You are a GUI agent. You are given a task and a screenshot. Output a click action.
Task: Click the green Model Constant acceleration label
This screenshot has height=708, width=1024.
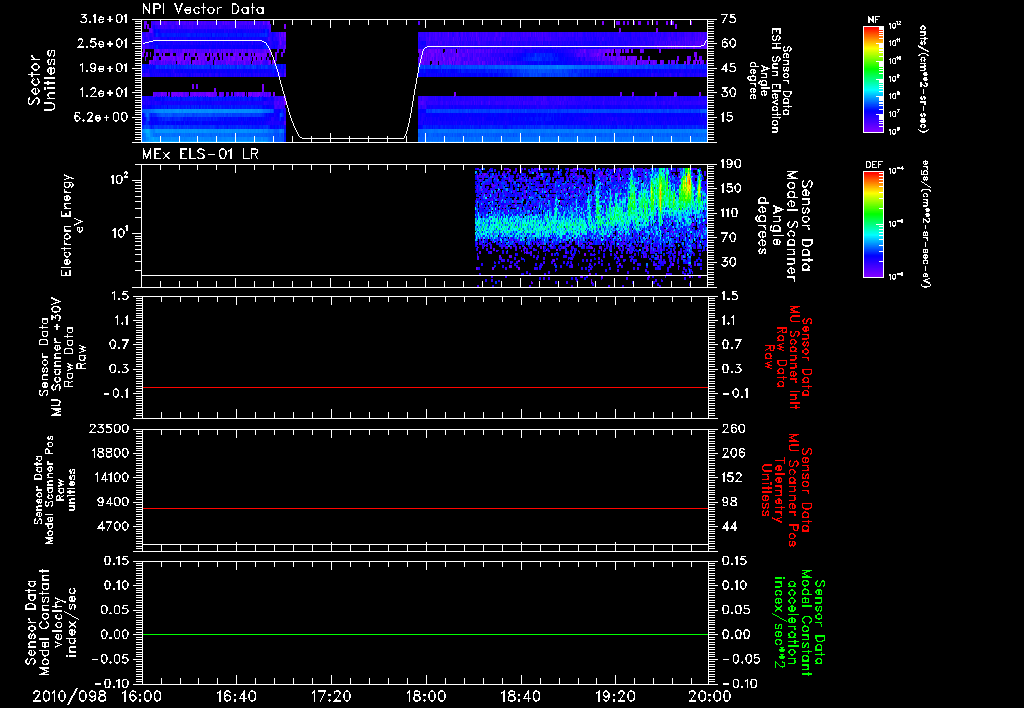click(800, 623)
